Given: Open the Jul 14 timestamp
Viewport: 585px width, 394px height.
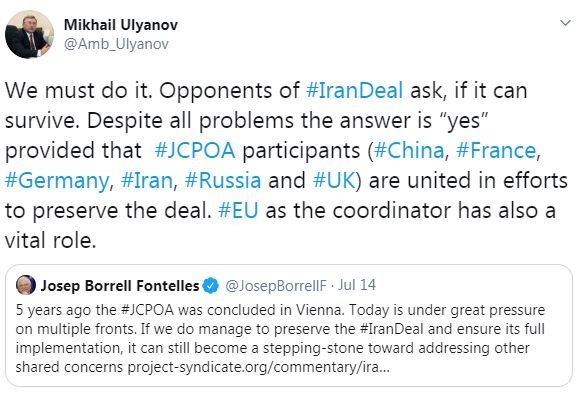Looking at the screenshot, I should click(357, 285).
